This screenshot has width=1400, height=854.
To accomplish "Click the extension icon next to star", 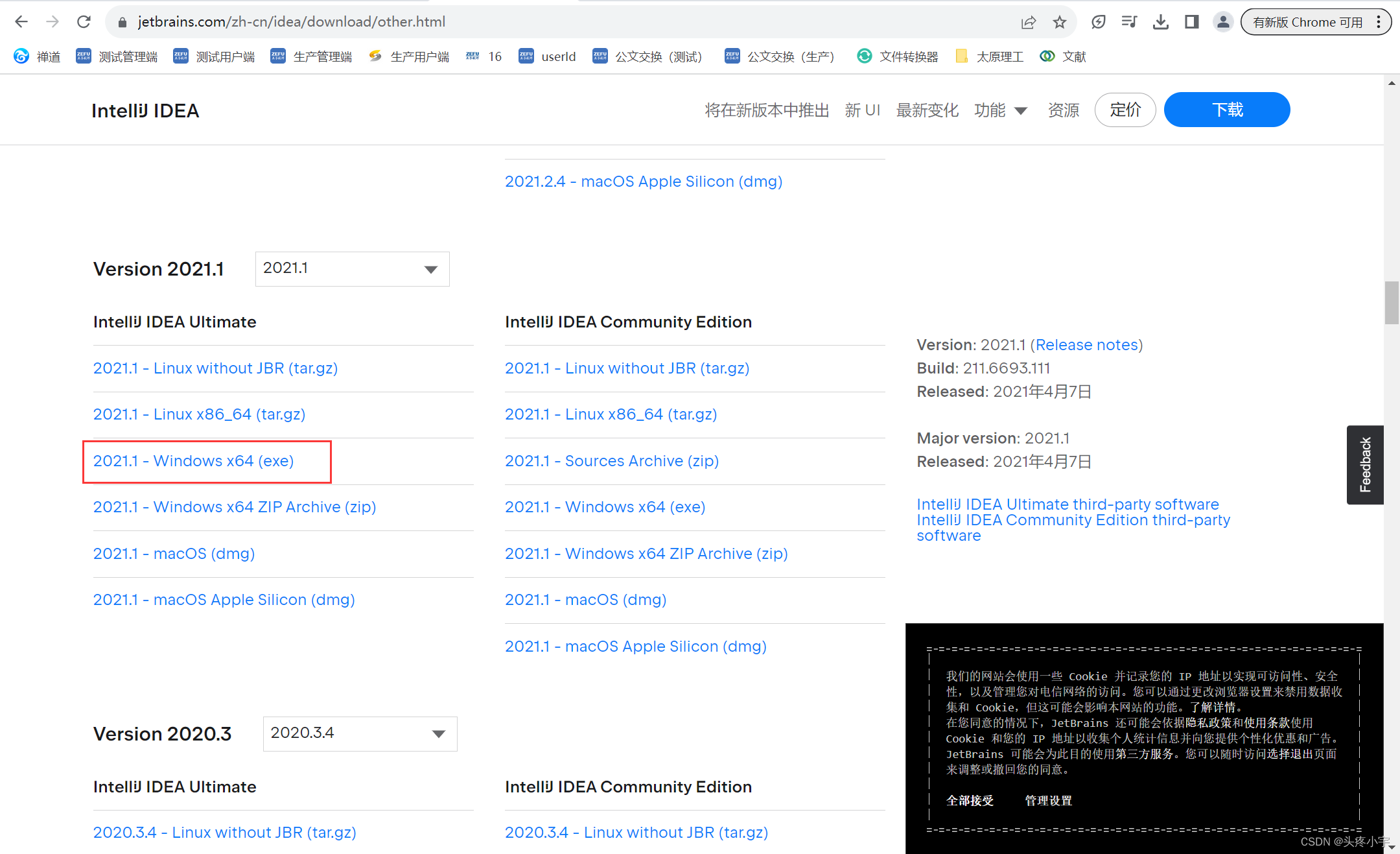I will tap(1099, 22).
